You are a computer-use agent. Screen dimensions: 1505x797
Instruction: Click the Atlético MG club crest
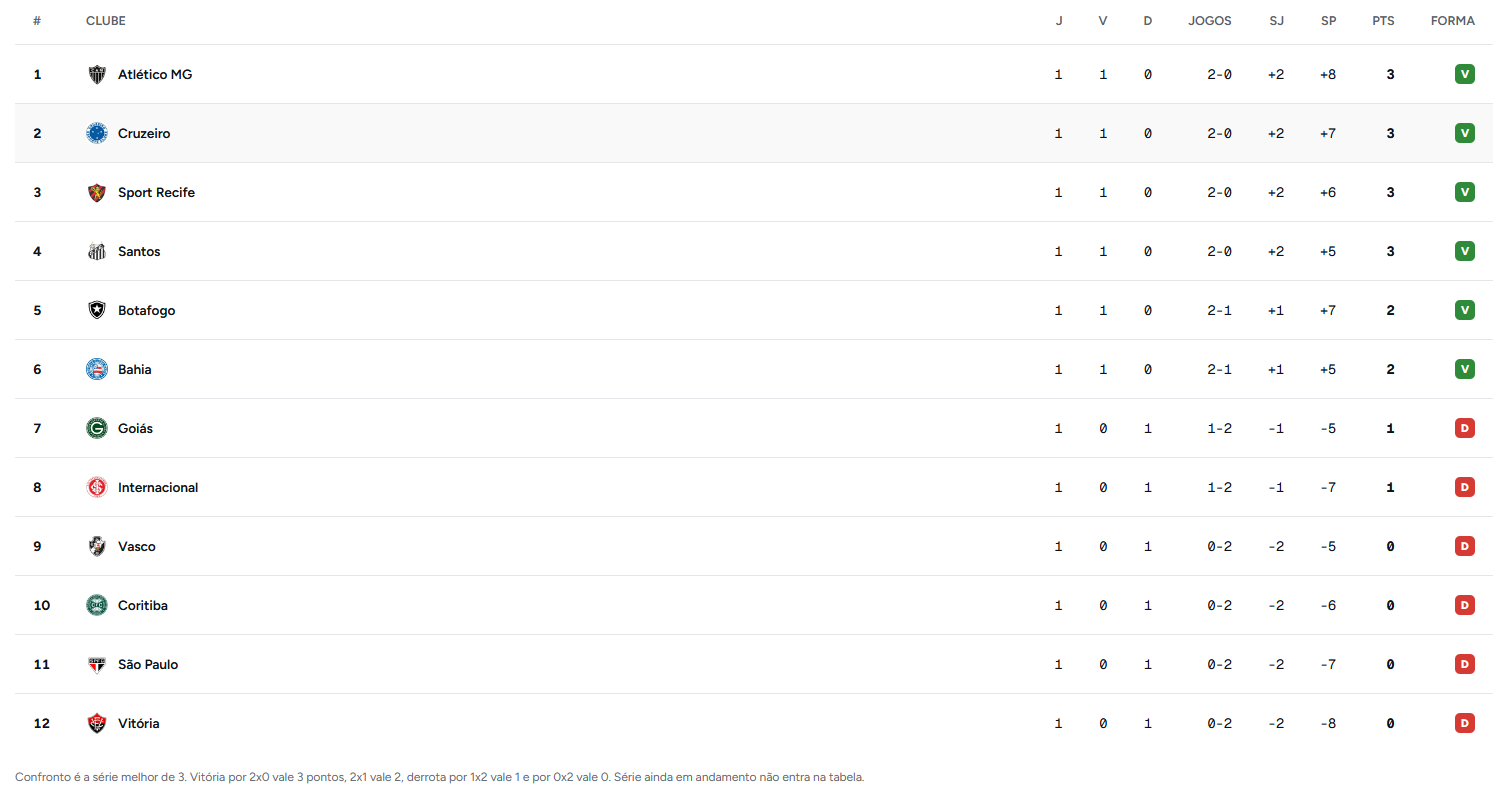point(96,74)
